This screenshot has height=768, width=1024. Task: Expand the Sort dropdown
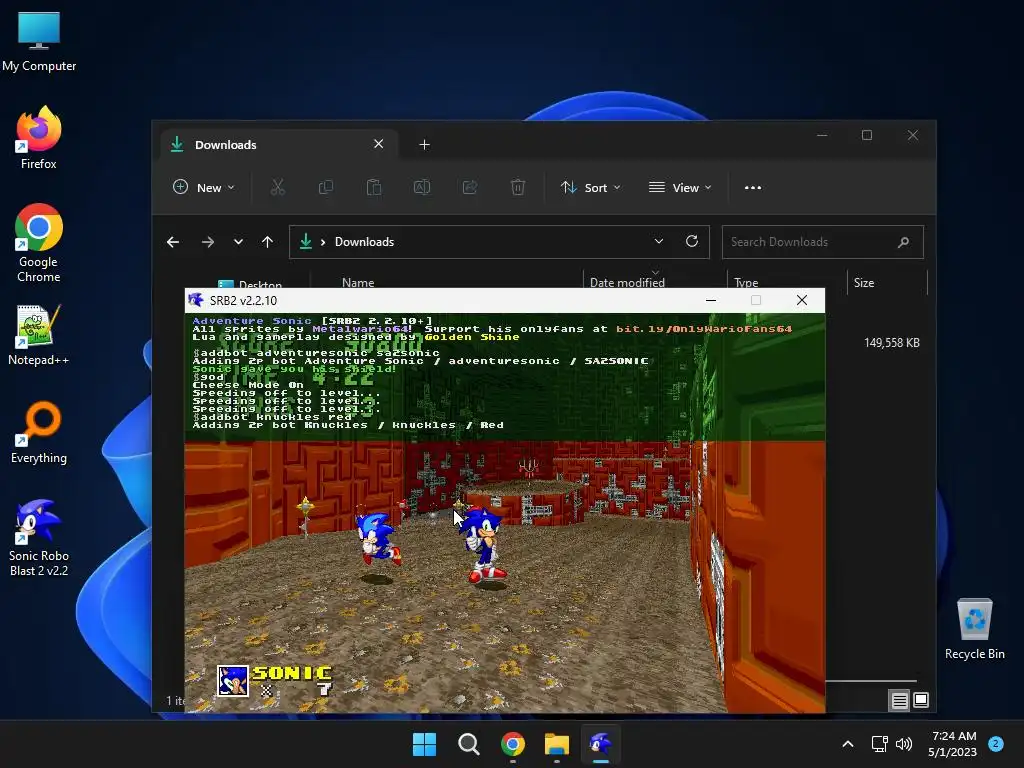591,187
